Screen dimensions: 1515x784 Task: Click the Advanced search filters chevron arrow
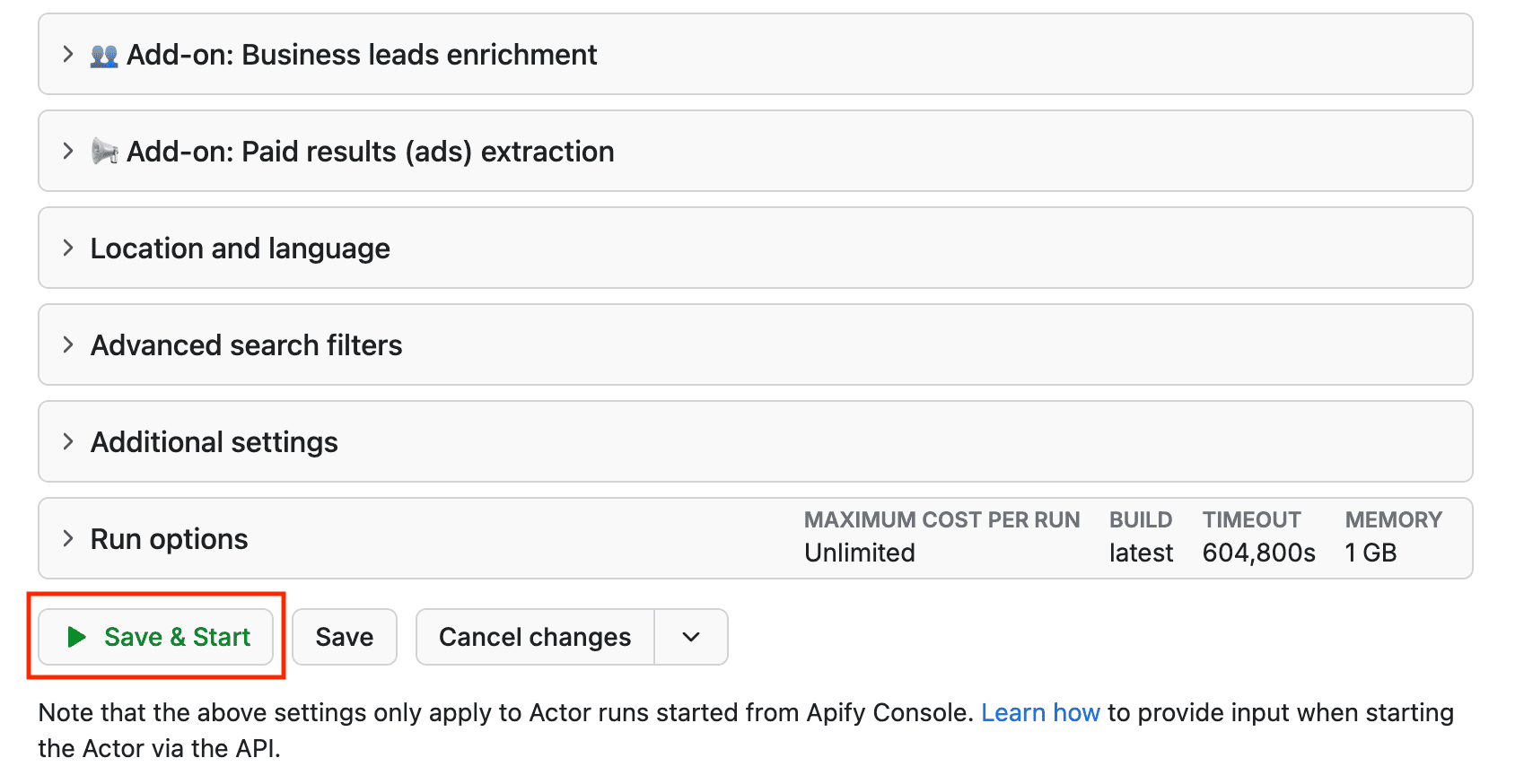(x=68, y=345)
